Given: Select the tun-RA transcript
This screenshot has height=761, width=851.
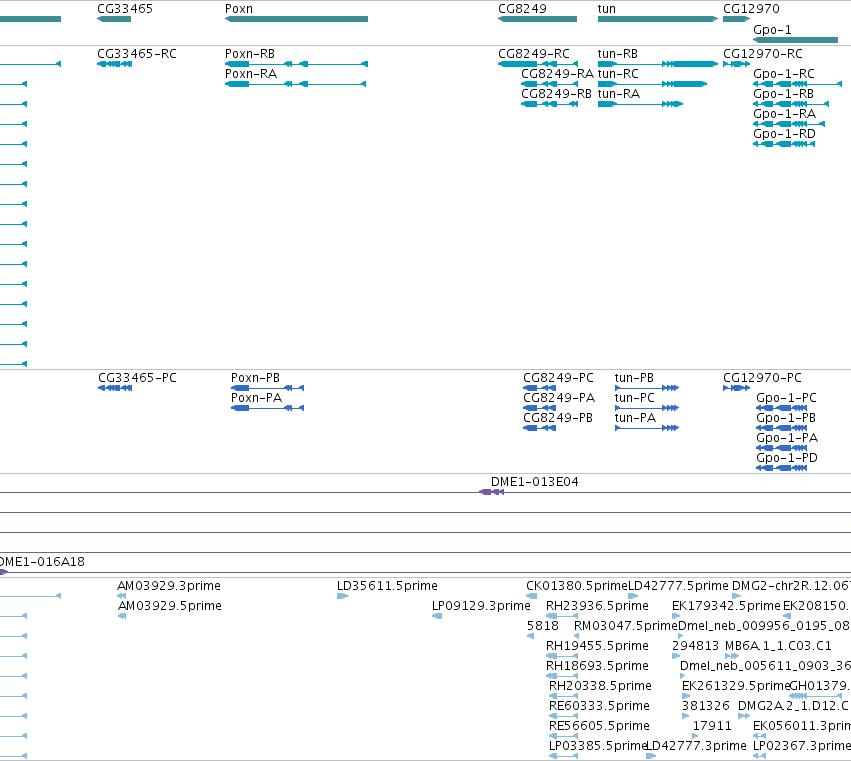Looking at the screenshot, I should tap(640, 104).
